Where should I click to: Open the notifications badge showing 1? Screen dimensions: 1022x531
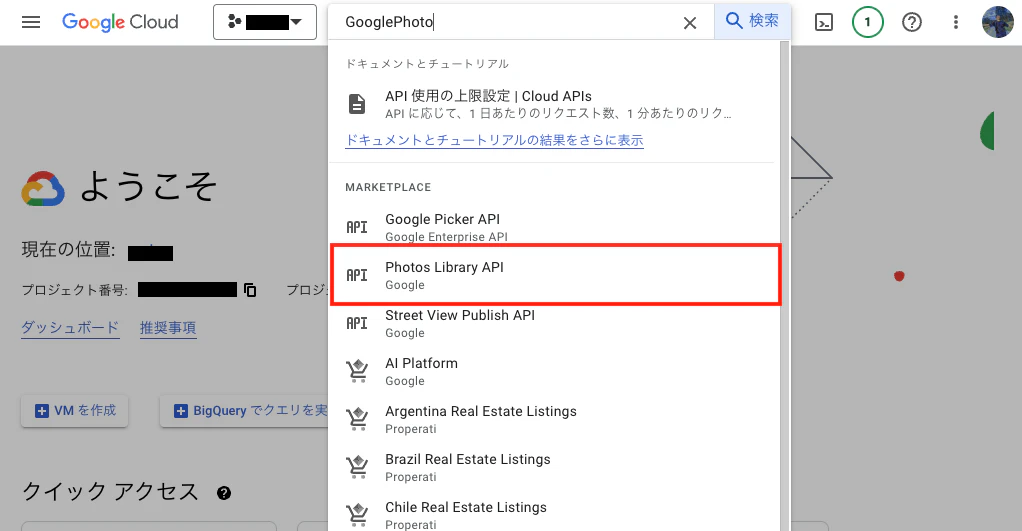point(868,22)
